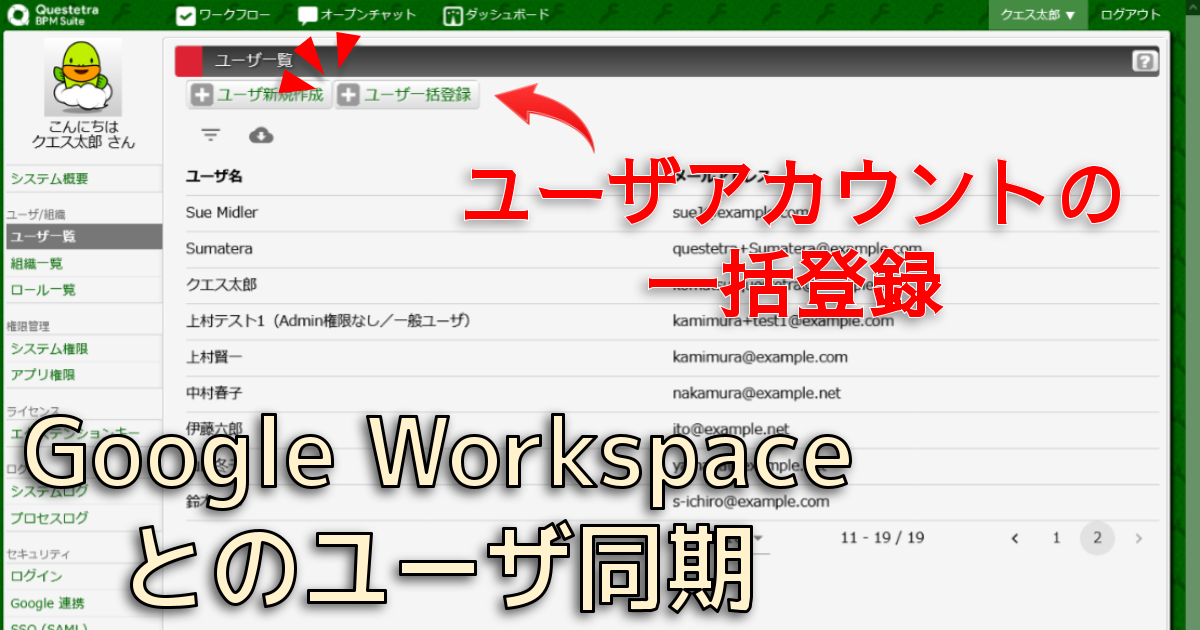Click the cloud download icon
The image size is (1200, 630).
pyautogui.click(x=261, y=135)
